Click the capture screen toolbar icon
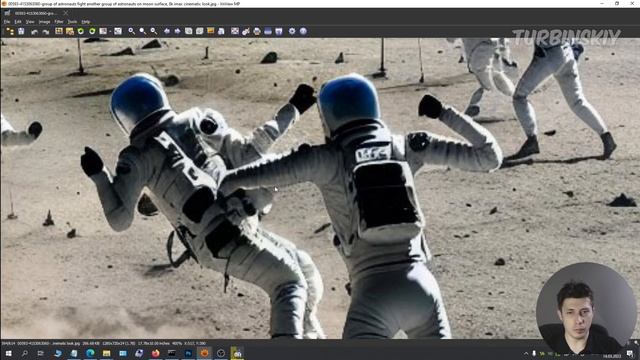The image size is (640, 360). click(x=279, y=31)
